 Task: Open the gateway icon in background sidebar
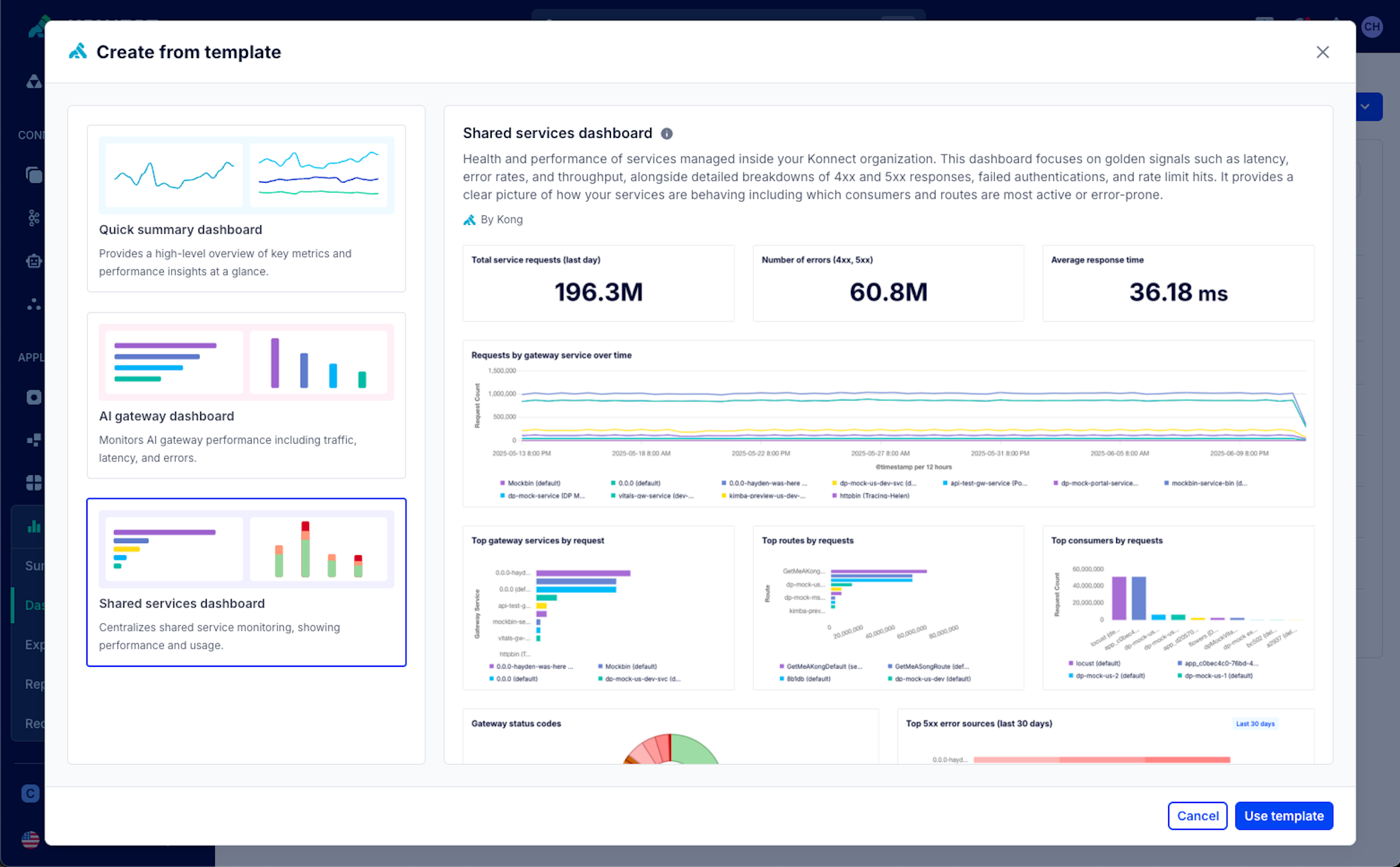coord(34,82)
